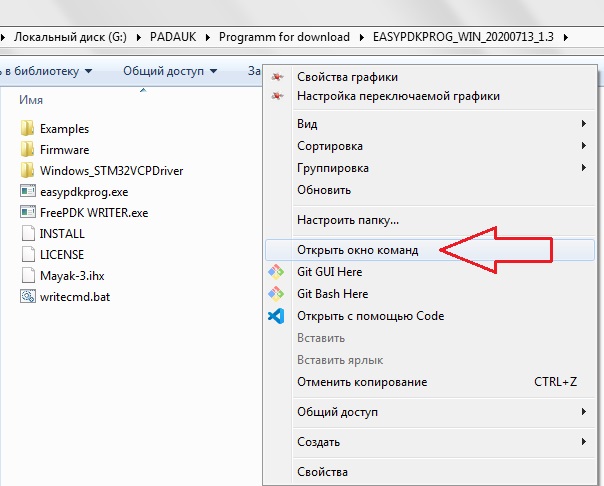Select the FreePDK WRITER.exe icon
Viewport: 604px width, 486px height.
click(27, 213)
